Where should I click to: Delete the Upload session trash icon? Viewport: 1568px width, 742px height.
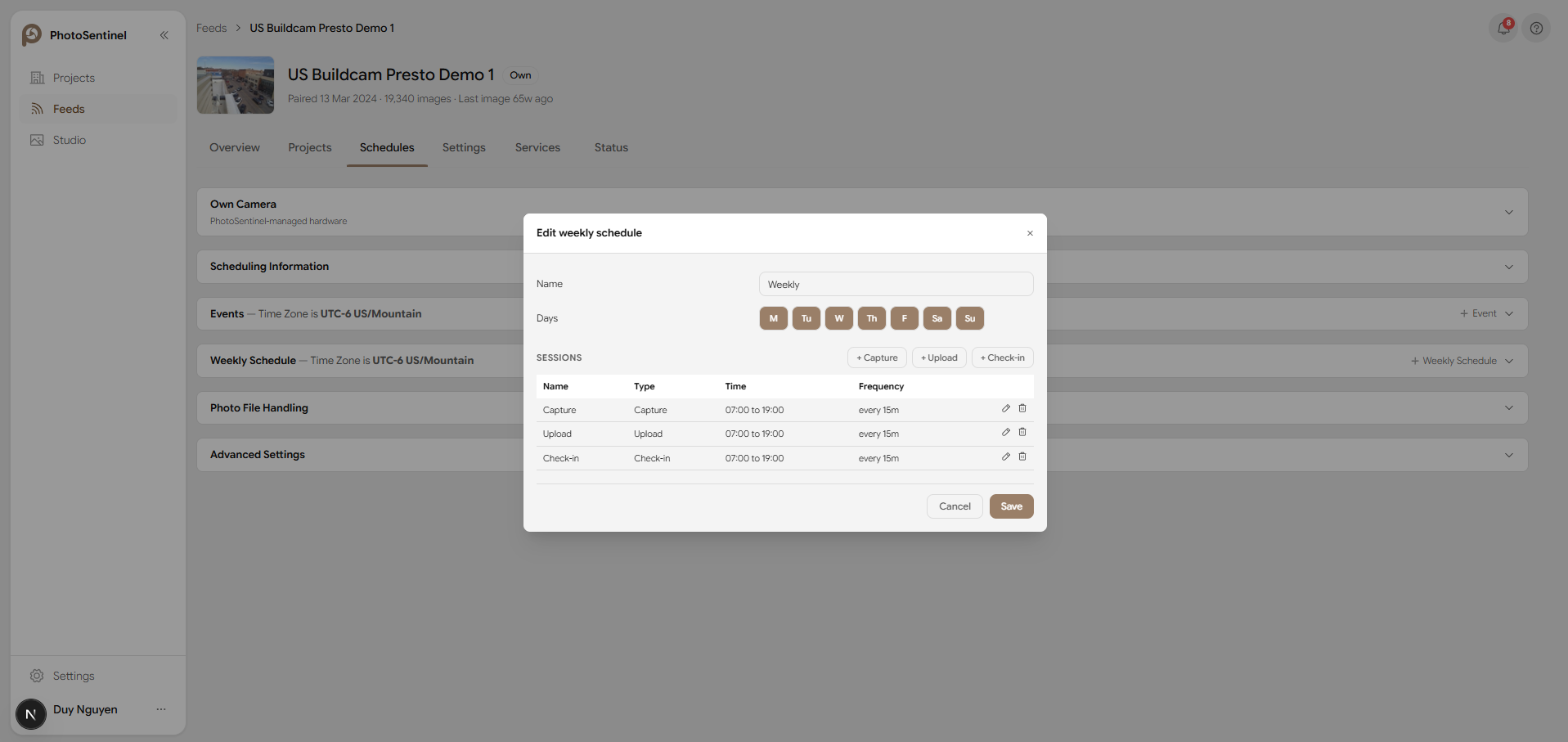pos(1022,432)
